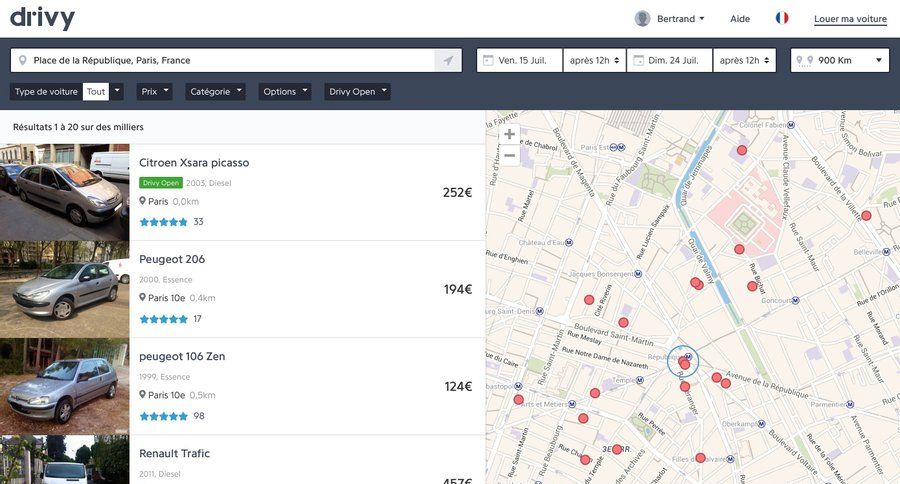Open the Aide menu item
Screen dimensions: 900x484
point(740,18)
